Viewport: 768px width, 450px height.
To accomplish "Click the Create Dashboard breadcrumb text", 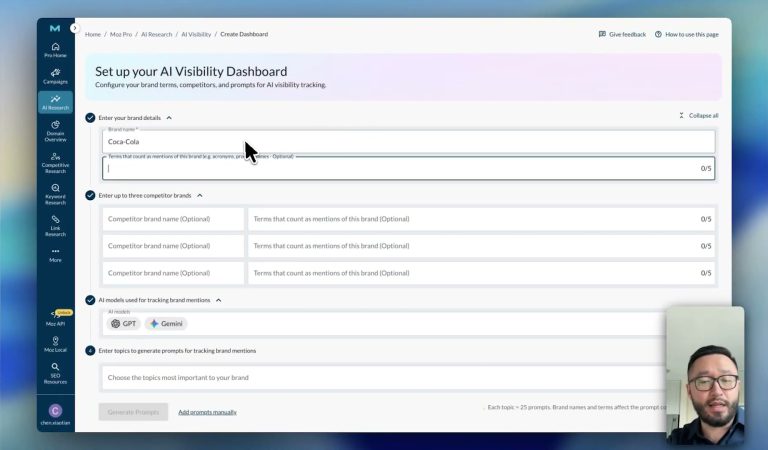I will pos(244,34).
